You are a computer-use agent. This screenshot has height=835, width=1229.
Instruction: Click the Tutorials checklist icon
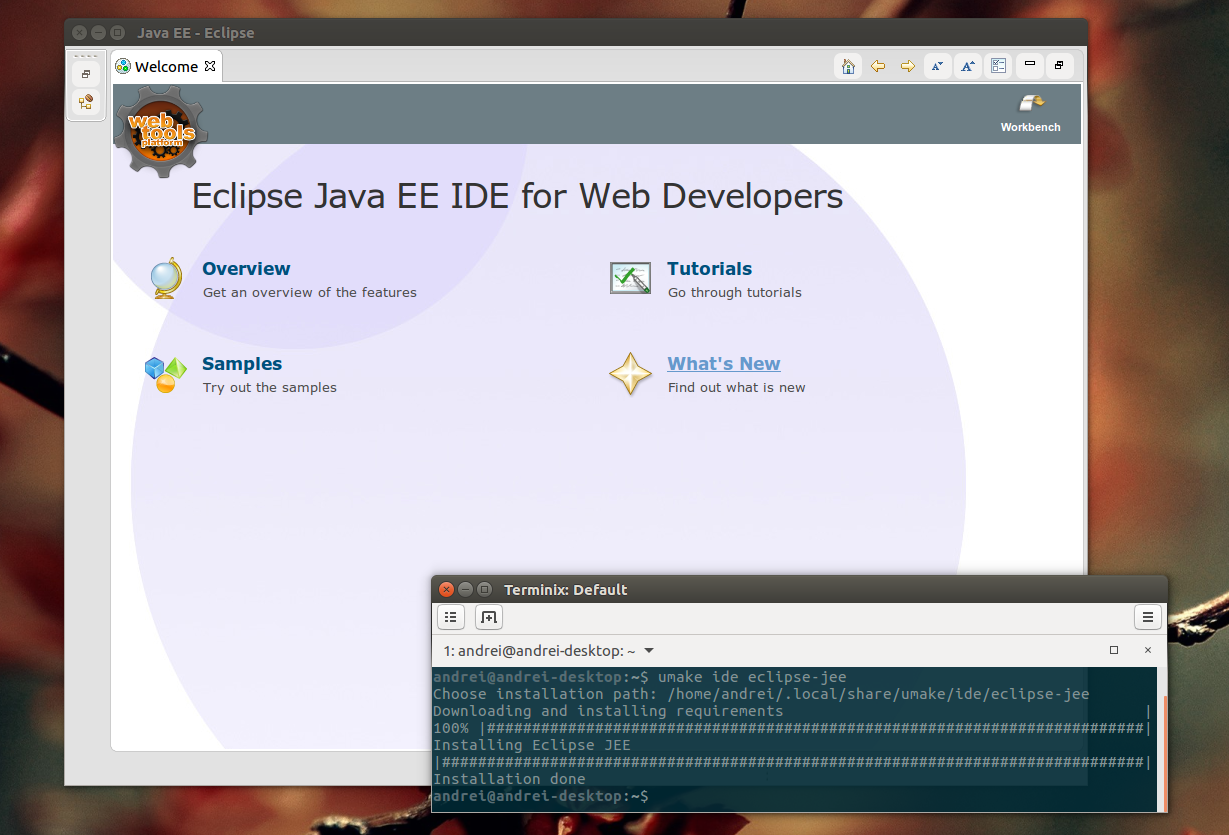click(630, 278)
